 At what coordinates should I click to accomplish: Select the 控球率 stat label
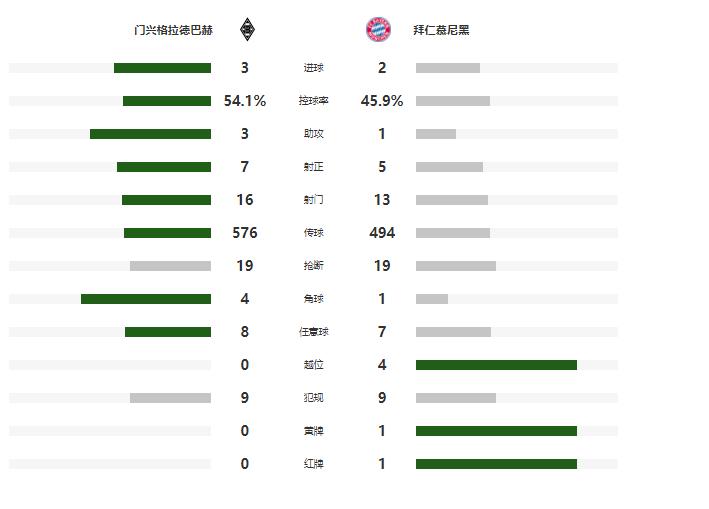pyautogui.click(x=313, y=101)
